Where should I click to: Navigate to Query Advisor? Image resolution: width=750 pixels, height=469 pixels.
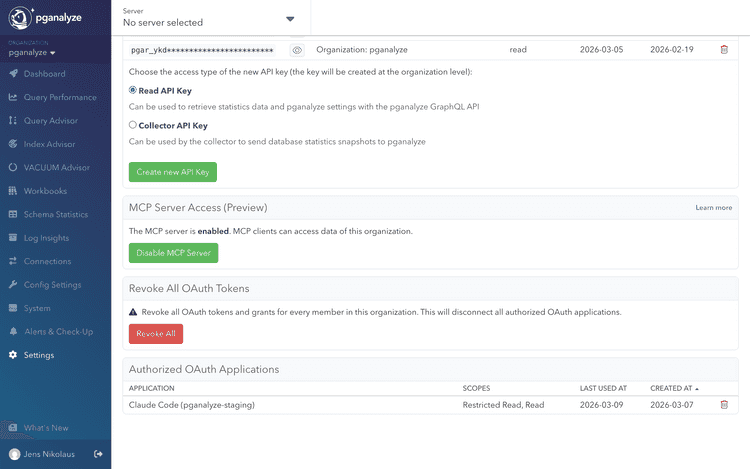(51, 120)
